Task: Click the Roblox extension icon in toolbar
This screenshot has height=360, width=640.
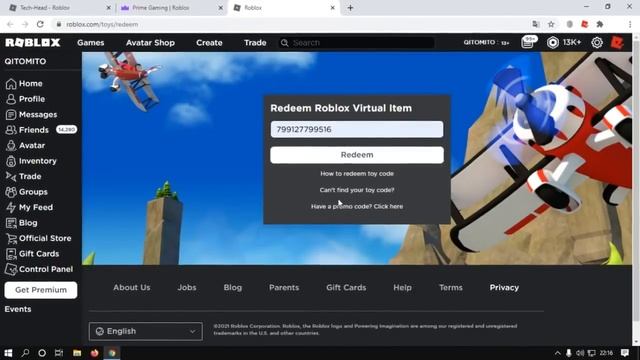Action: coord(584,24)
